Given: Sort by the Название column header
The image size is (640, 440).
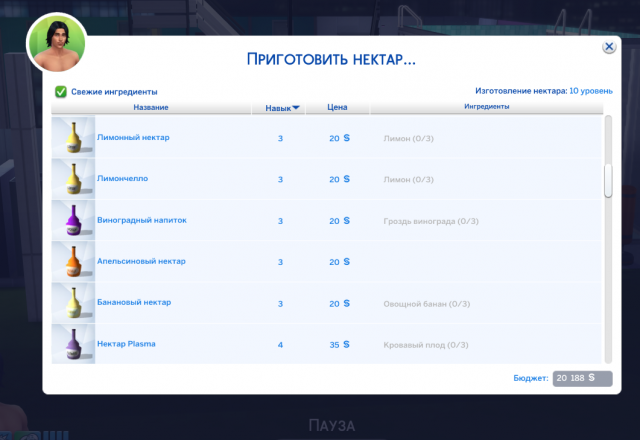Looking at the screenshot, I should tap(151, 107).
